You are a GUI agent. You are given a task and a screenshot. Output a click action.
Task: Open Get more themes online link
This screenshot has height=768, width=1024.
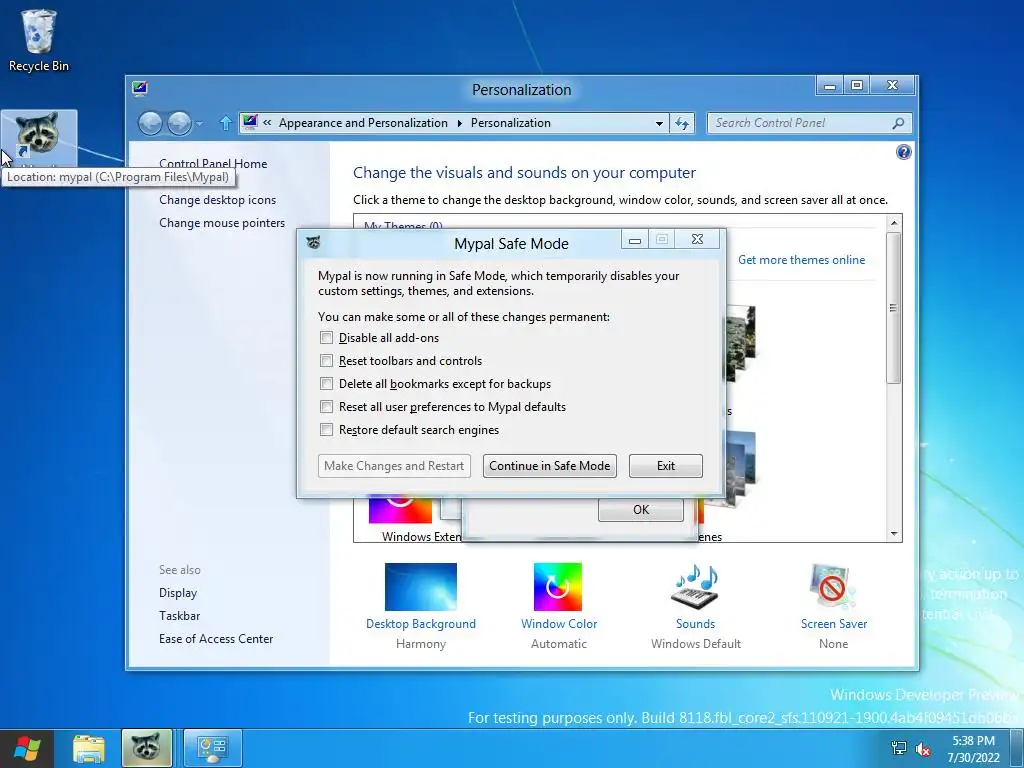[801, 260]
